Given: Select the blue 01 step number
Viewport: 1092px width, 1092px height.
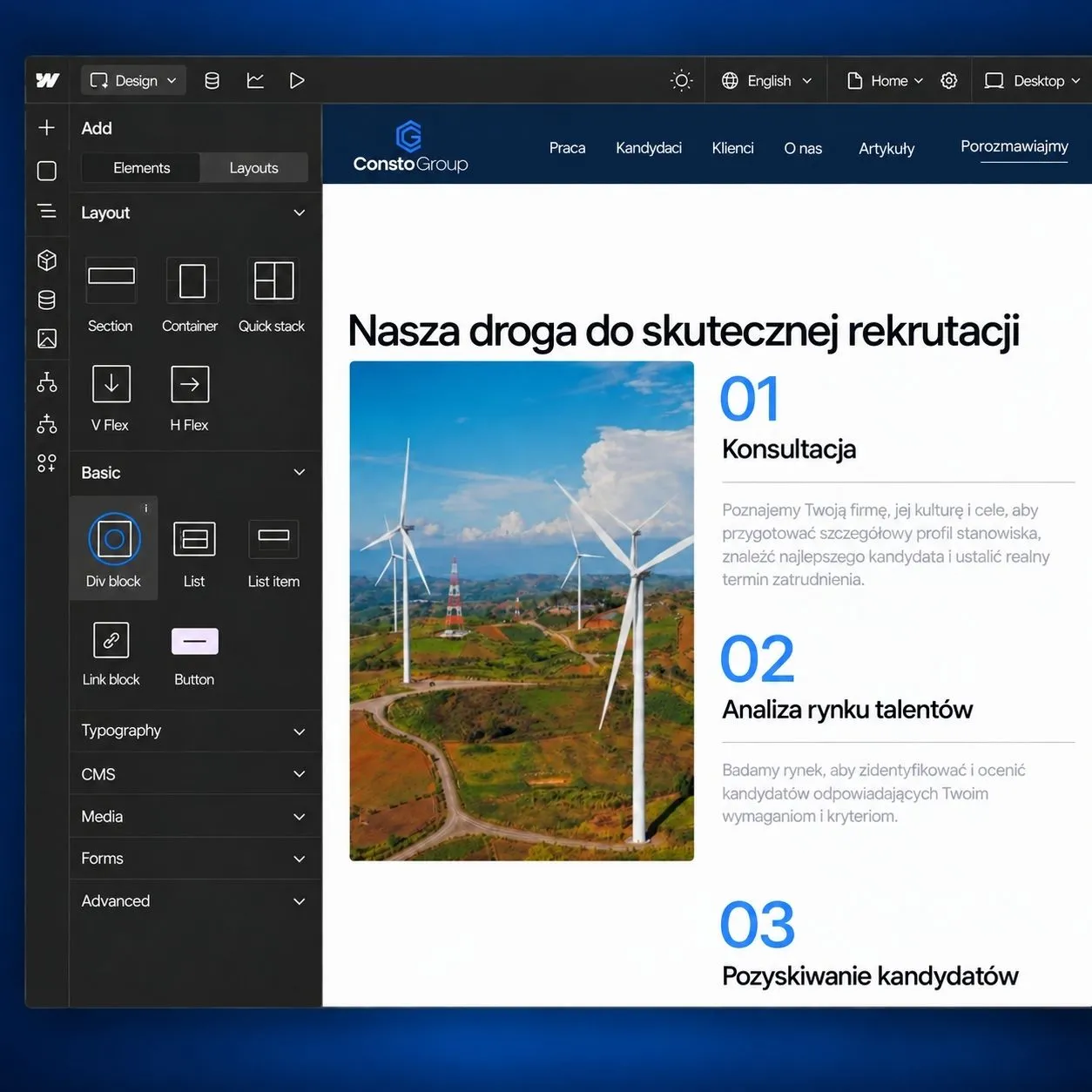Looking at the screenshot, I should [x=750, y=400].
